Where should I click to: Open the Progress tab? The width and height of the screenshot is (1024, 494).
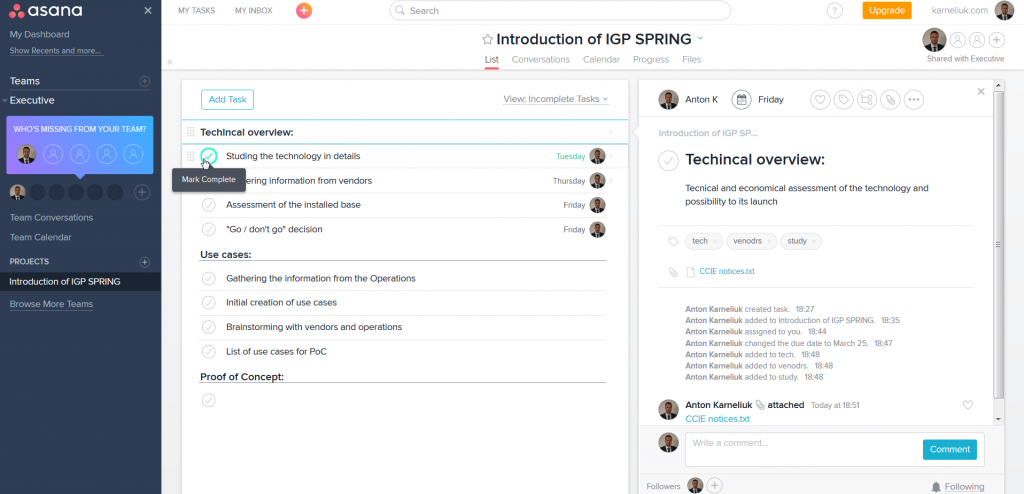click(x=651, y=59)
